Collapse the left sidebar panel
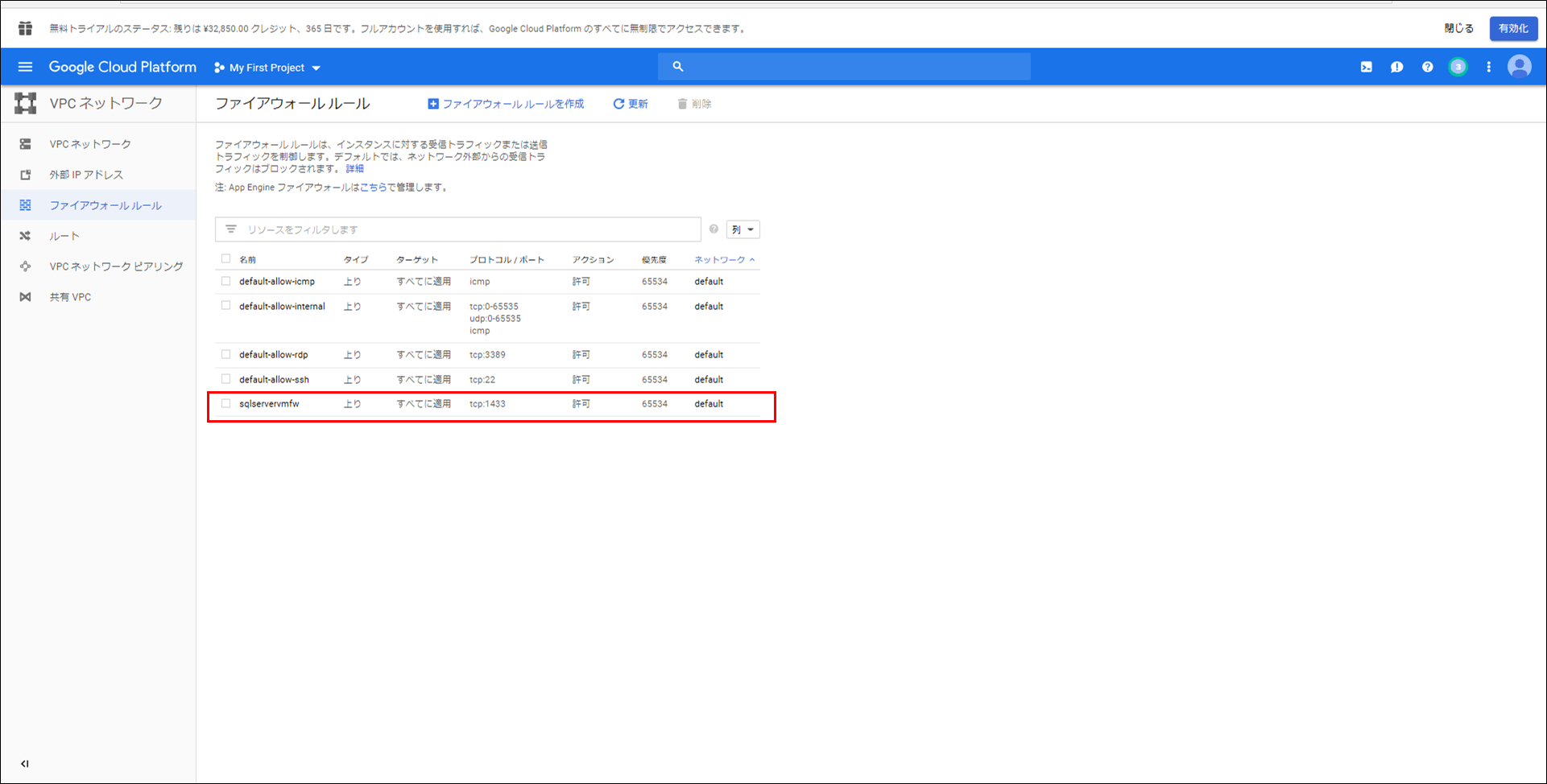Screen dimensions: 1547x784 point(25,763)
